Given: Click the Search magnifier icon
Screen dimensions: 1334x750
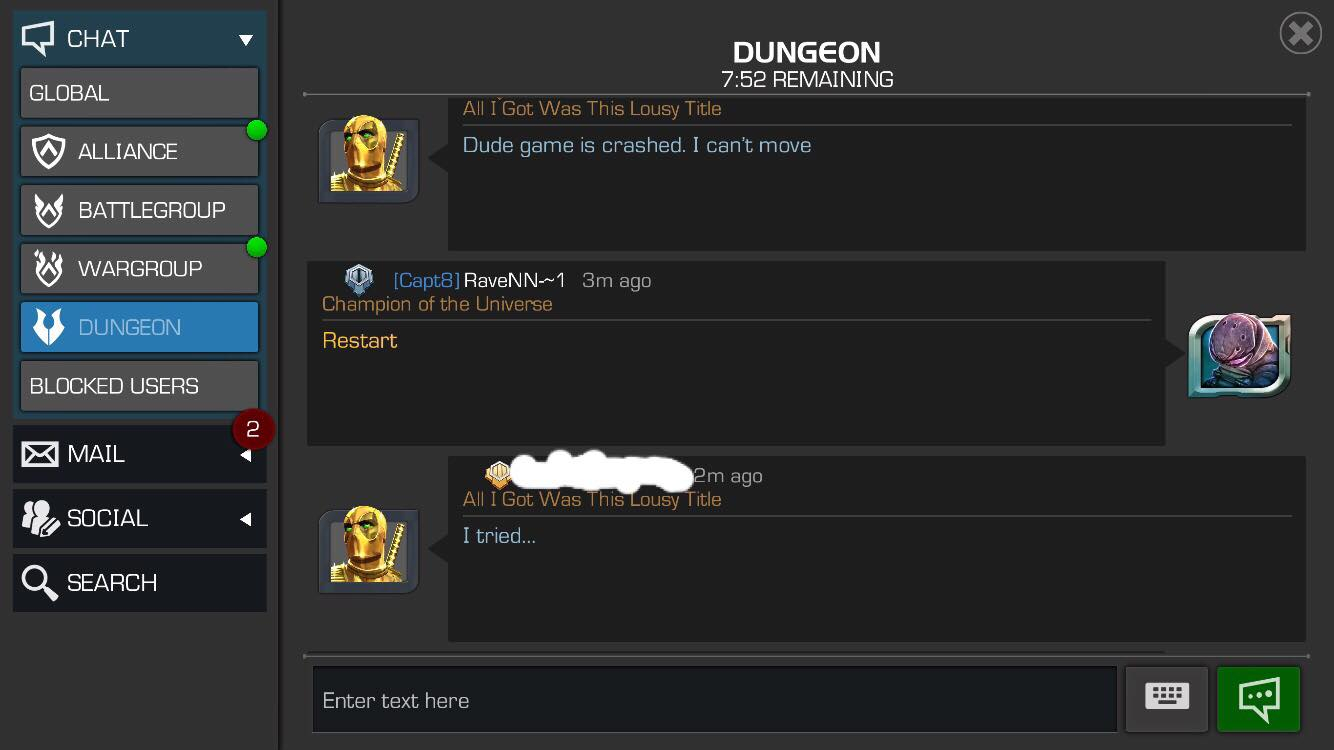Looking at the screenshot, I should click(x=40, y=583).
